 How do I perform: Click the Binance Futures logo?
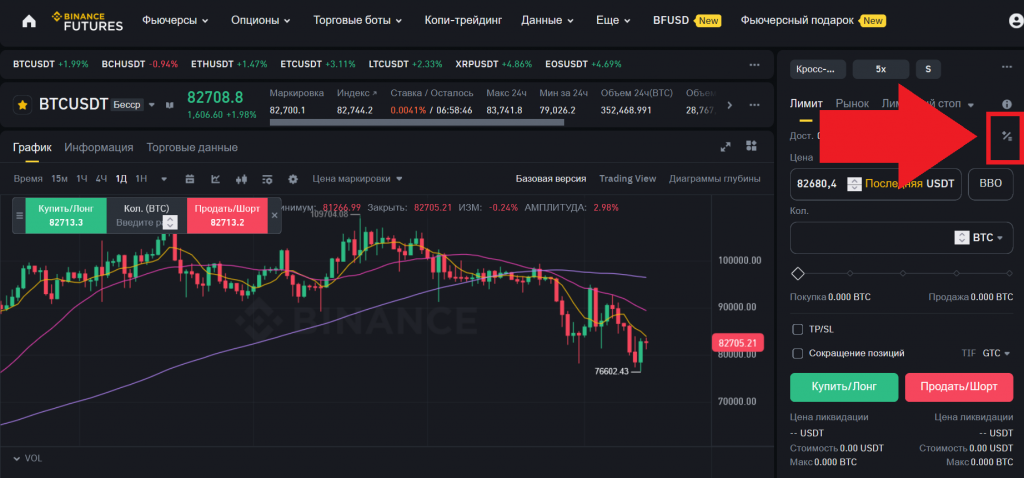click(x=87, y=21)
